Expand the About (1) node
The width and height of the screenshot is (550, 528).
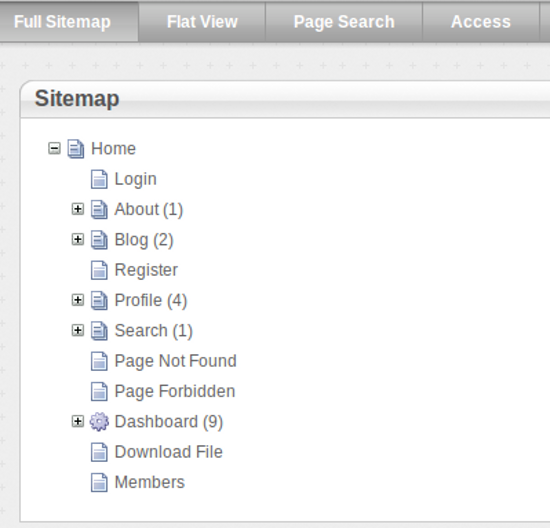(78, 209)
